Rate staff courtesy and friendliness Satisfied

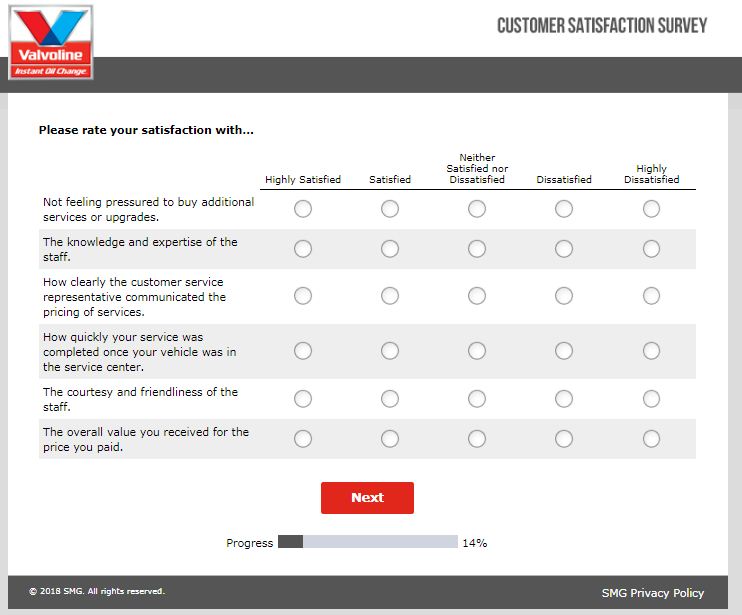(x=390, y=399)
